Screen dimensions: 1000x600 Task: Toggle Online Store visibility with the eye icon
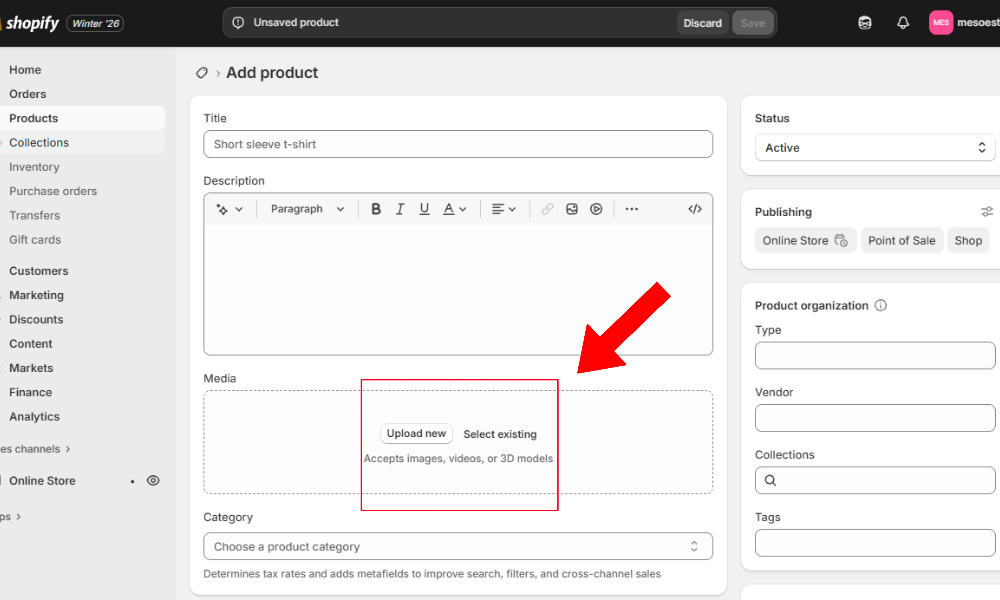pos(153,480)
